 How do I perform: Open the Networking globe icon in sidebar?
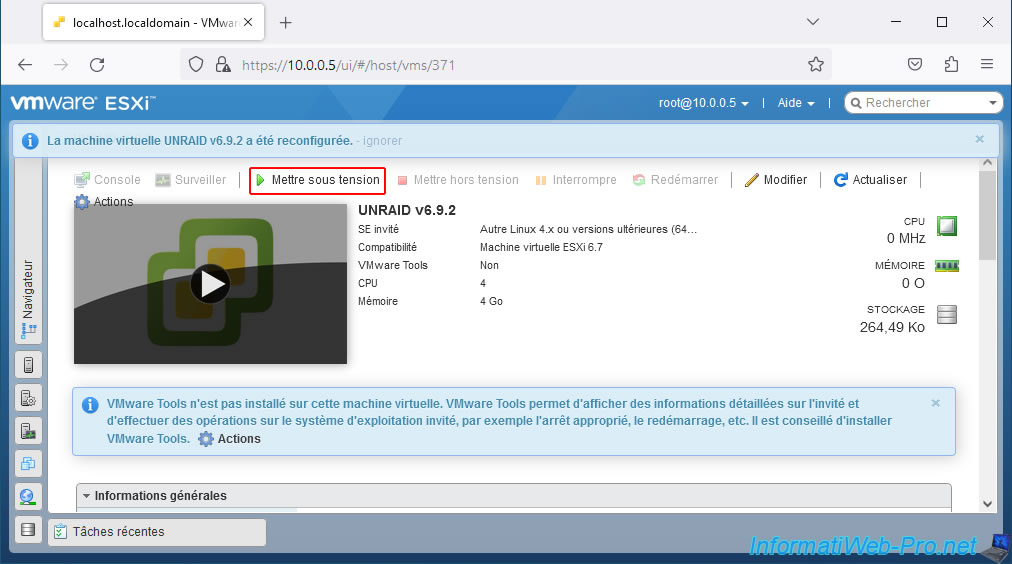(28, 497)
